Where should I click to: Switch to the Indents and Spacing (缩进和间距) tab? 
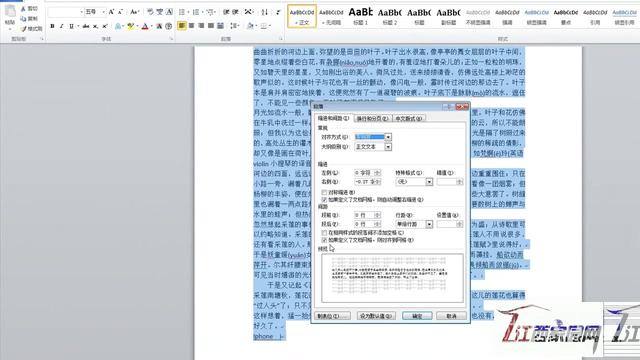[x=334, y=118]
